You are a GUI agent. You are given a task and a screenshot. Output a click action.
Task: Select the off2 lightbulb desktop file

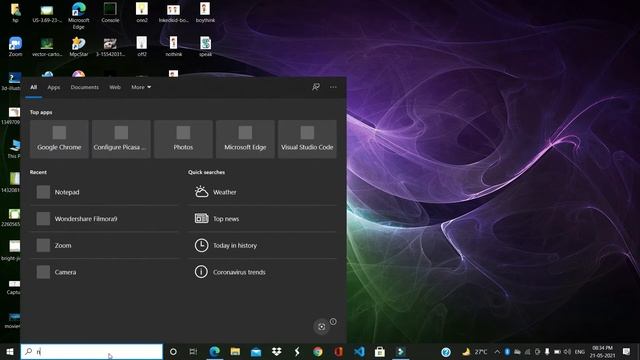[x=142, y=46]
